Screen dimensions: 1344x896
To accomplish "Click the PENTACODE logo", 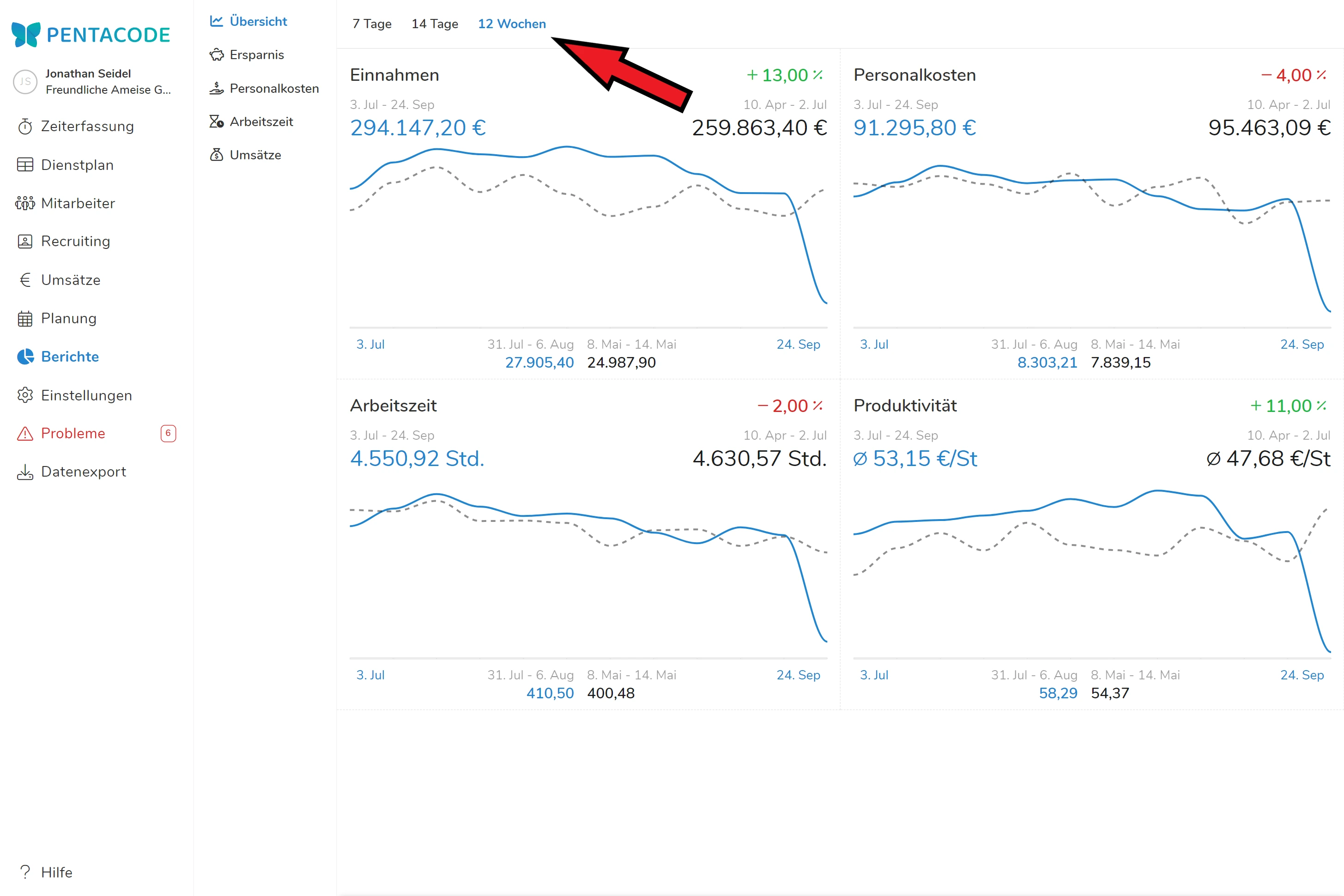I will pyautogui.click(x=91, y=34).
